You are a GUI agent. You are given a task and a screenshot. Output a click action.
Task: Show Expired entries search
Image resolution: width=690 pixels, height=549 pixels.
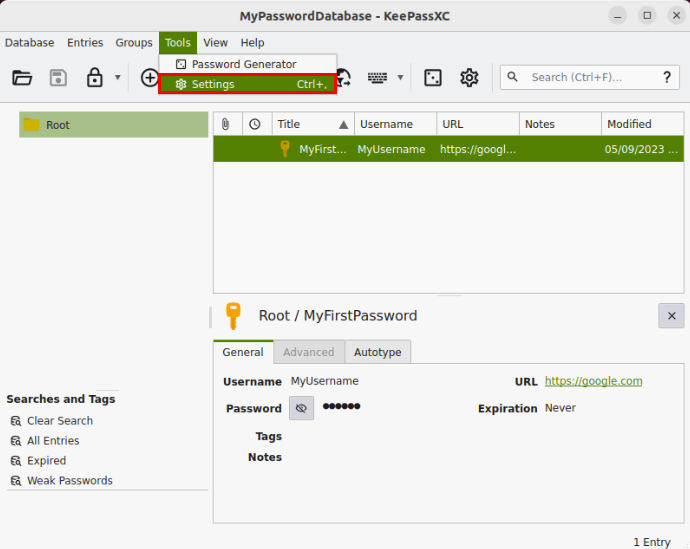(47, 461)
